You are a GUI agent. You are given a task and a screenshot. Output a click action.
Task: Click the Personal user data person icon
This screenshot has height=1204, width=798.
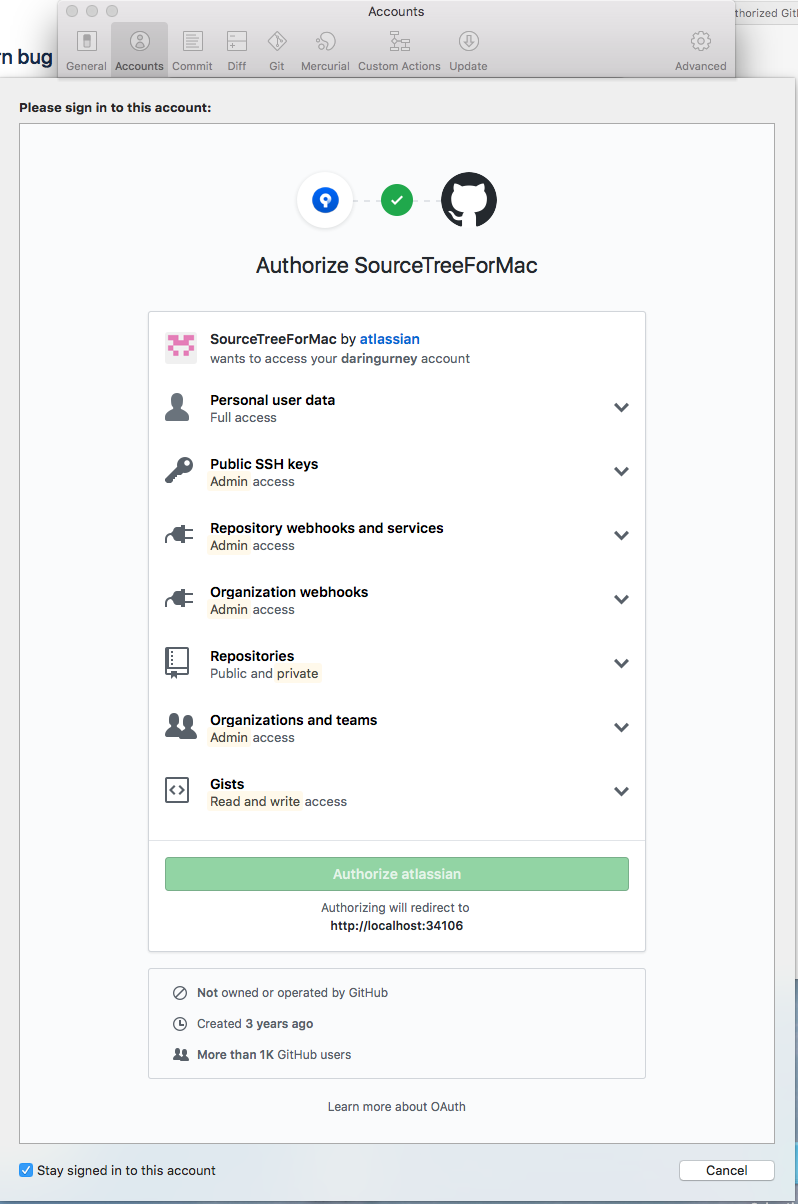[177, 407]
